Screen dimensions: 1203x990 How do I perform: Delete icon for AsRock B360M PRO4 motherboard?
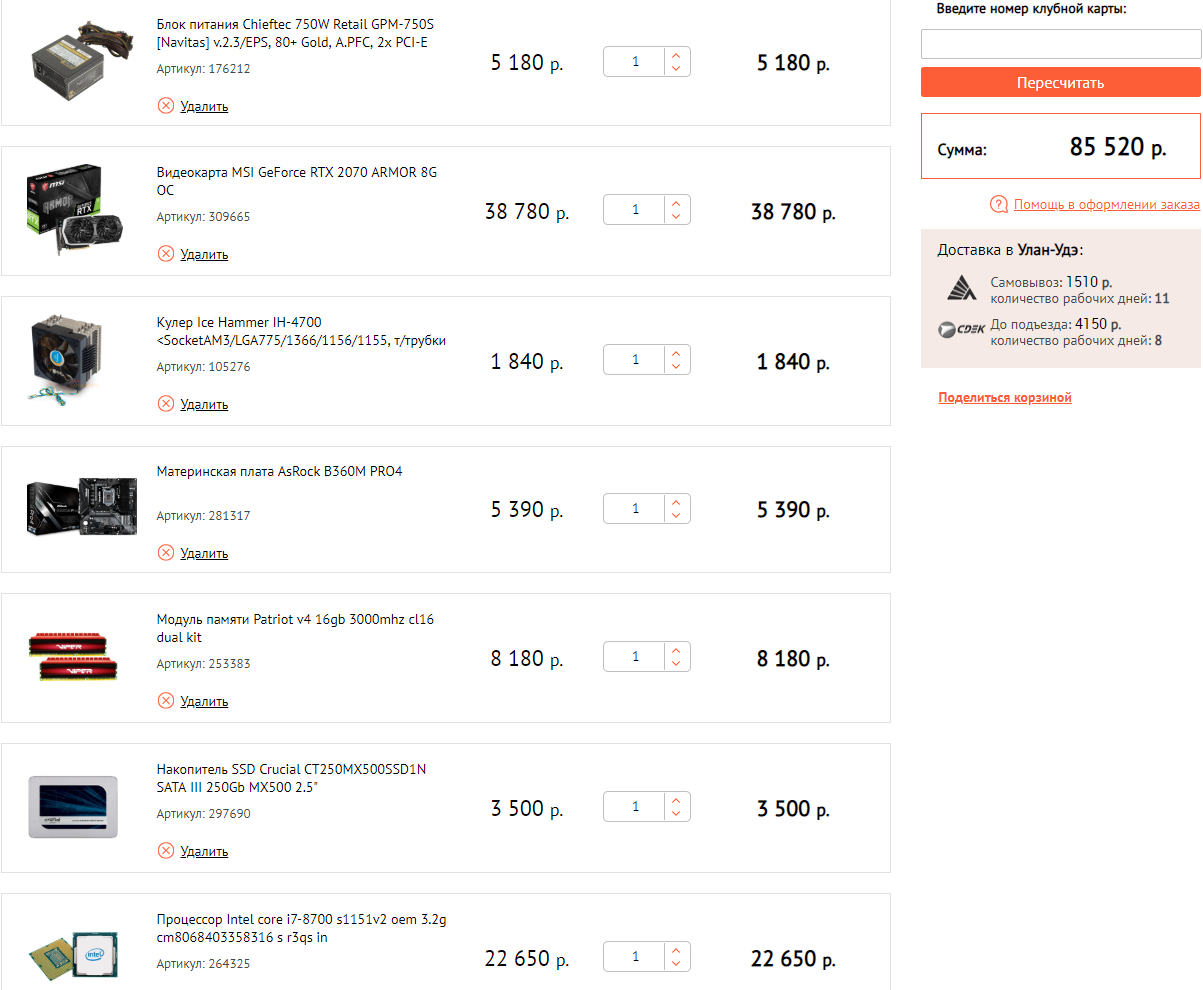click(x=166, y=553)
